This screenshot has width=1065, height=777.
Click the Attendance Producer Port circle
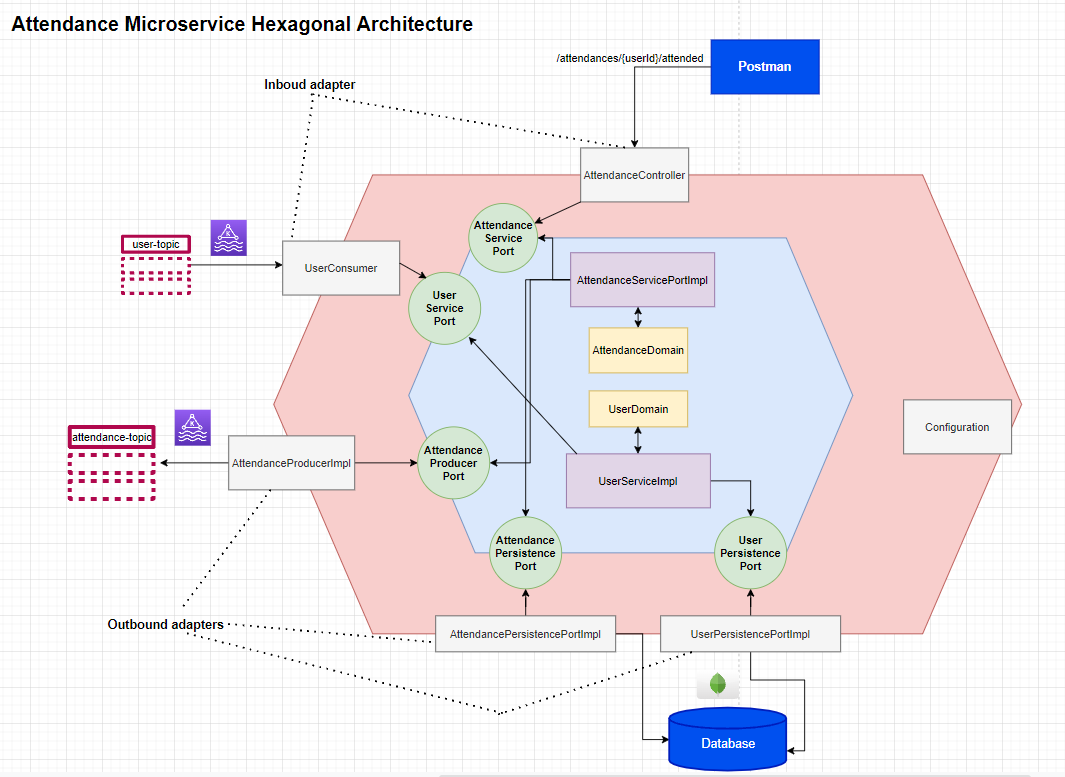click(x=453, y=462)
